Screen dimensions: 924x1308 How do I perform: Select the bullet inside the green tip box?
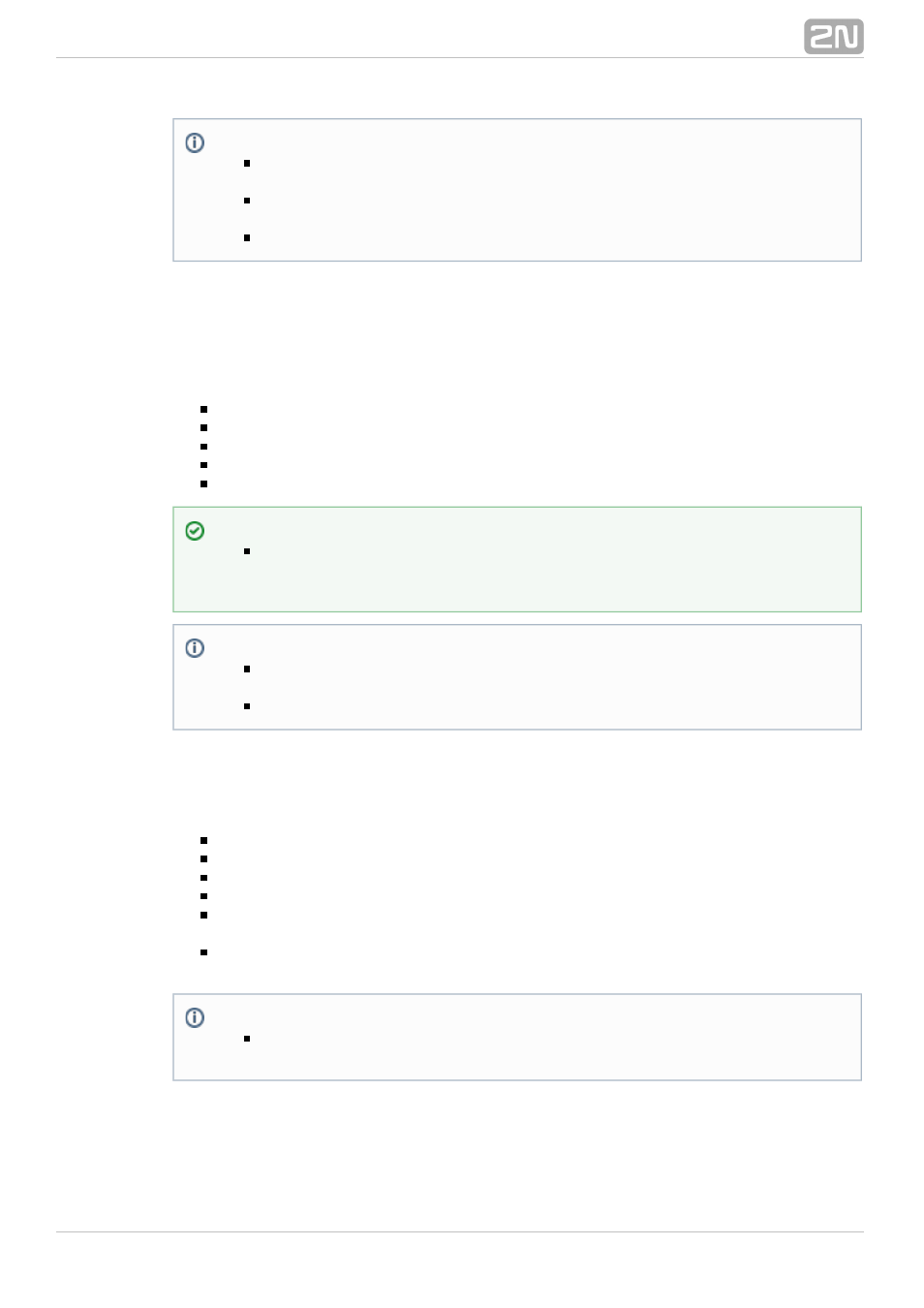pos(247,551)
